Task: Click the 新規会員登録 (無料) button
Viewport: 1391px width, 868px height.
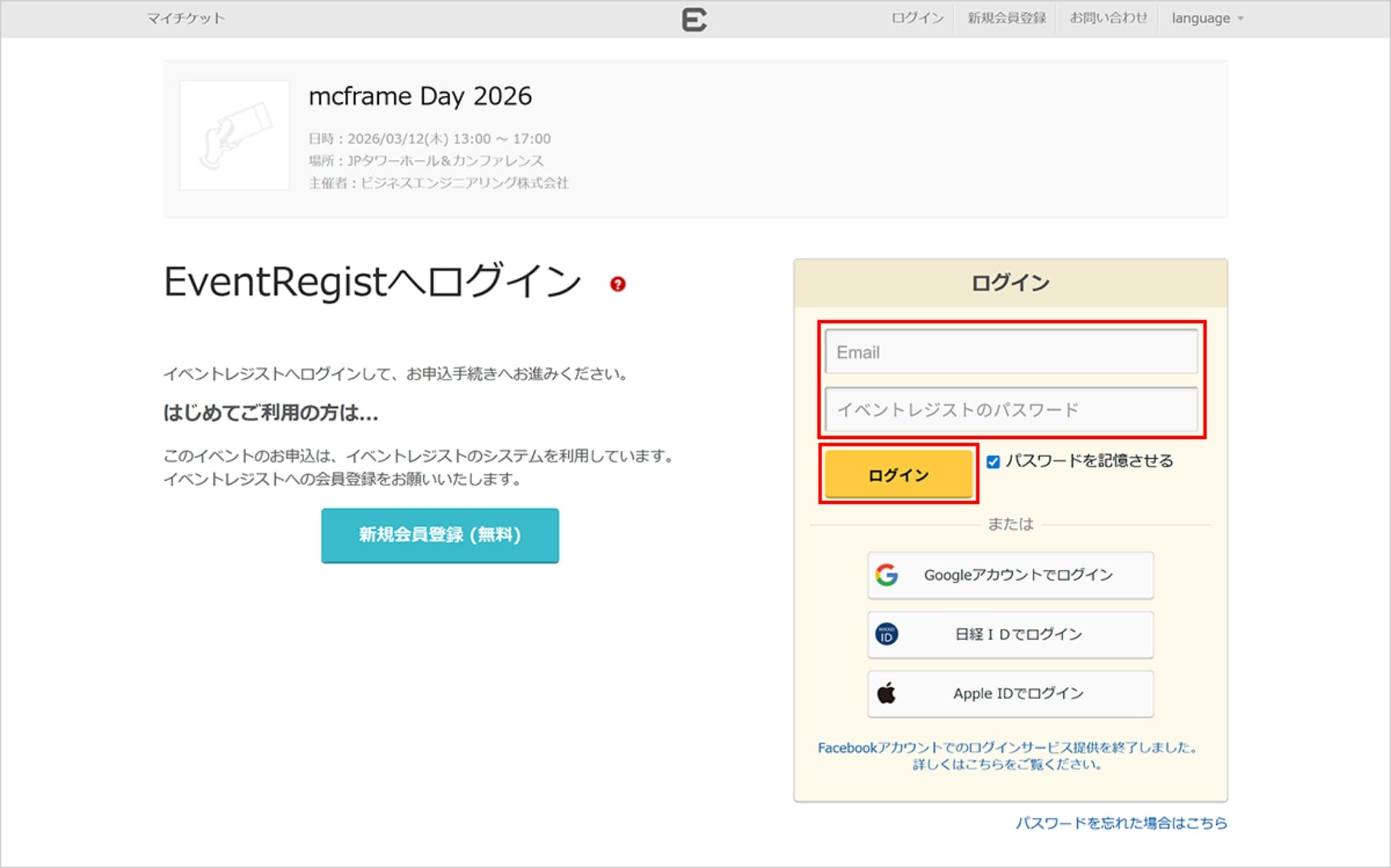Action: (x=440, y=535)
